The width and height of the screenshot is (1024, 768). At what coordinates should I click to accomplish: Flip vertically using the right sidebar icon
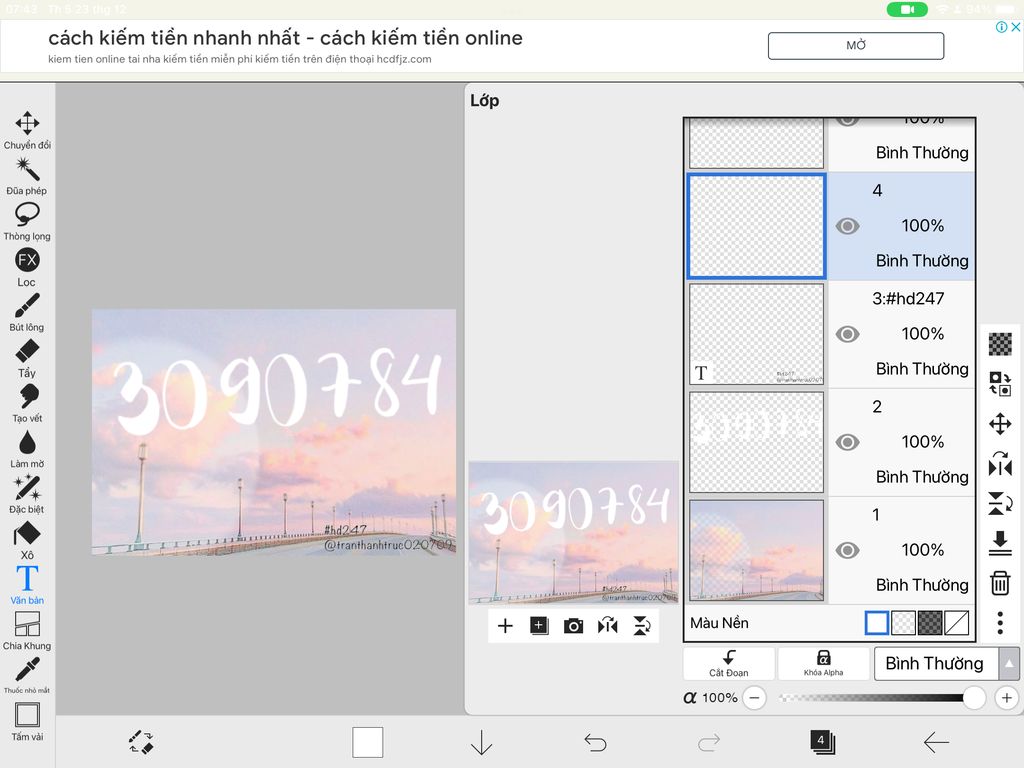click(1000, 504)
